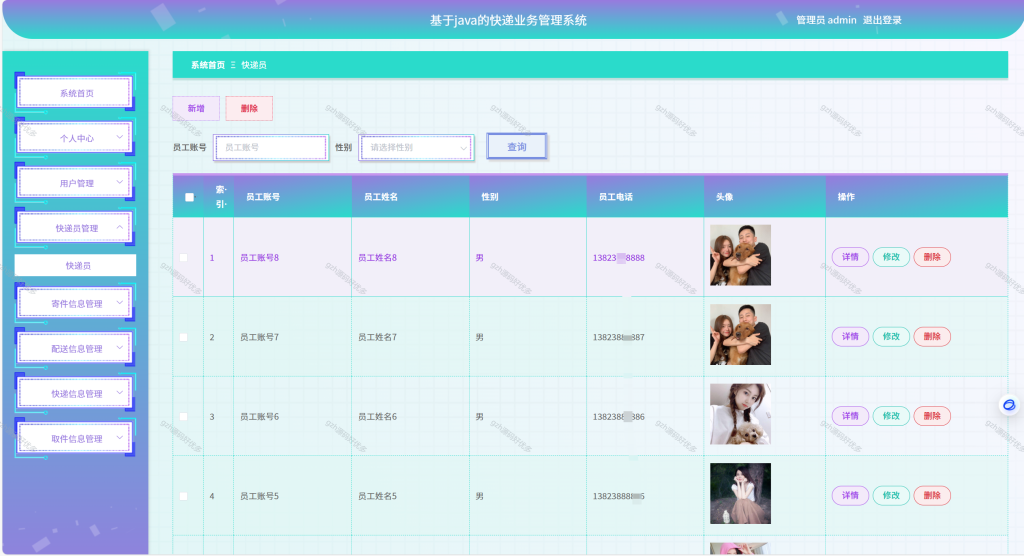Viewport: 1024px width, 556px height.
Task: View 详情 for 员工账号5
Action: (x=850, y=495)
